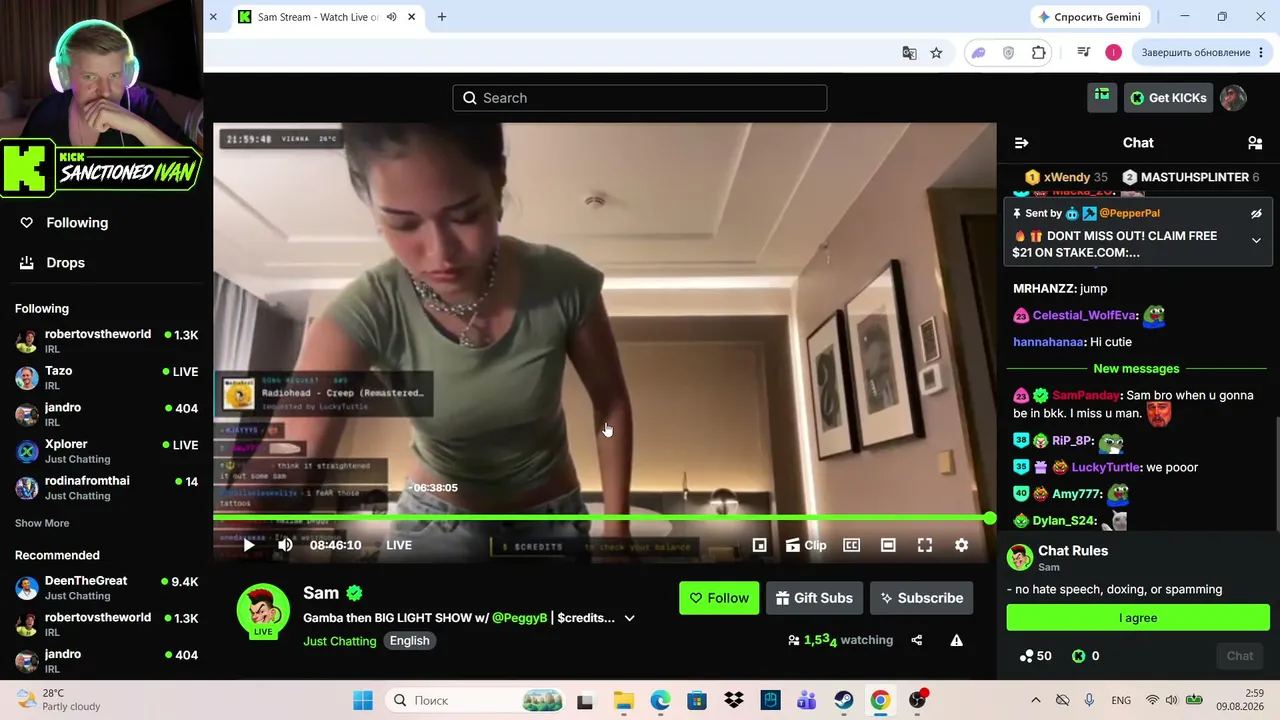
Task: Open Gift Subs for Sam
Action: tap(814, 598)
